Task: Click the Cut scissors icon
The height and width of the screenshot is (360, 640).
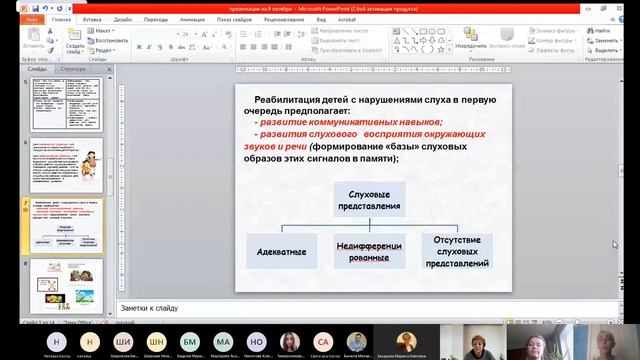Action: click(50, 31)
